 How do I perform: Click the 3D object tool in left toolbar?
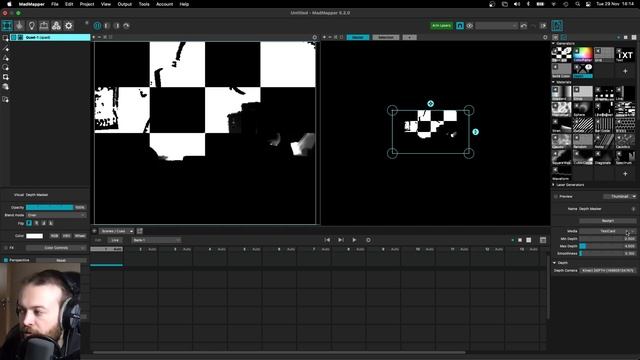[5, 87]
